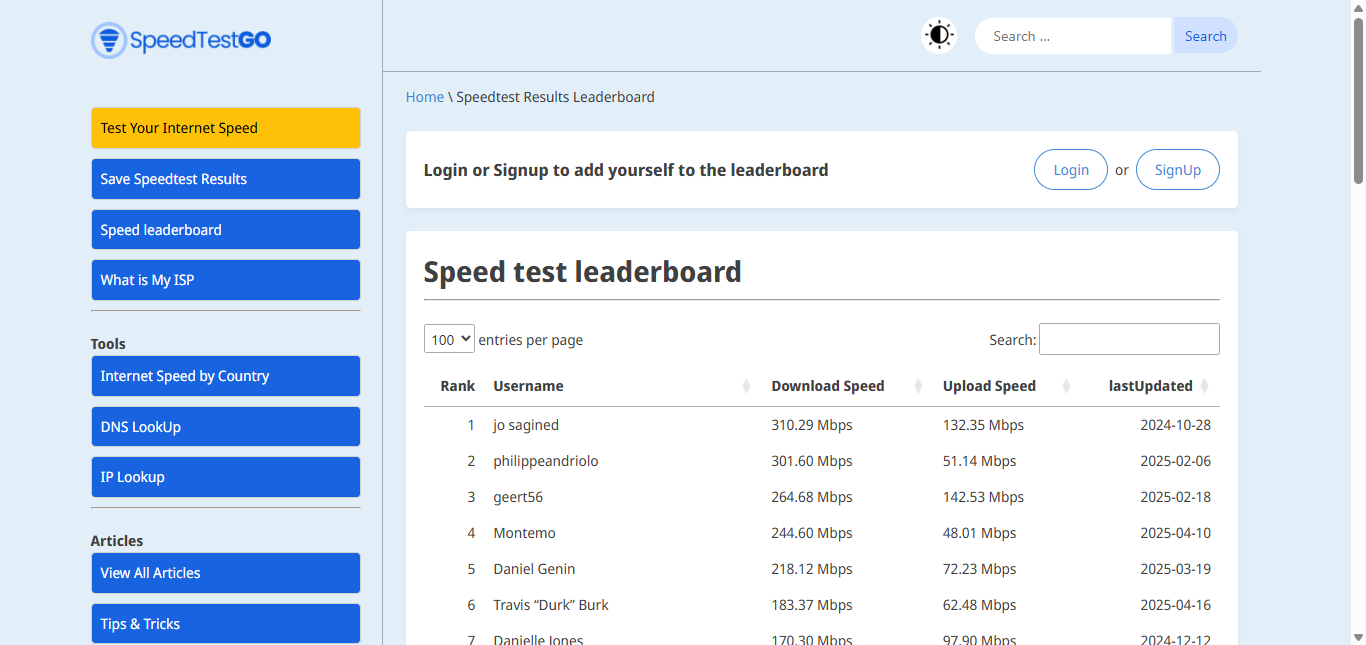Sort by Upload Speed column arrows
The height and width of the screenshot is (645, 1366).
pos(1066,386)
